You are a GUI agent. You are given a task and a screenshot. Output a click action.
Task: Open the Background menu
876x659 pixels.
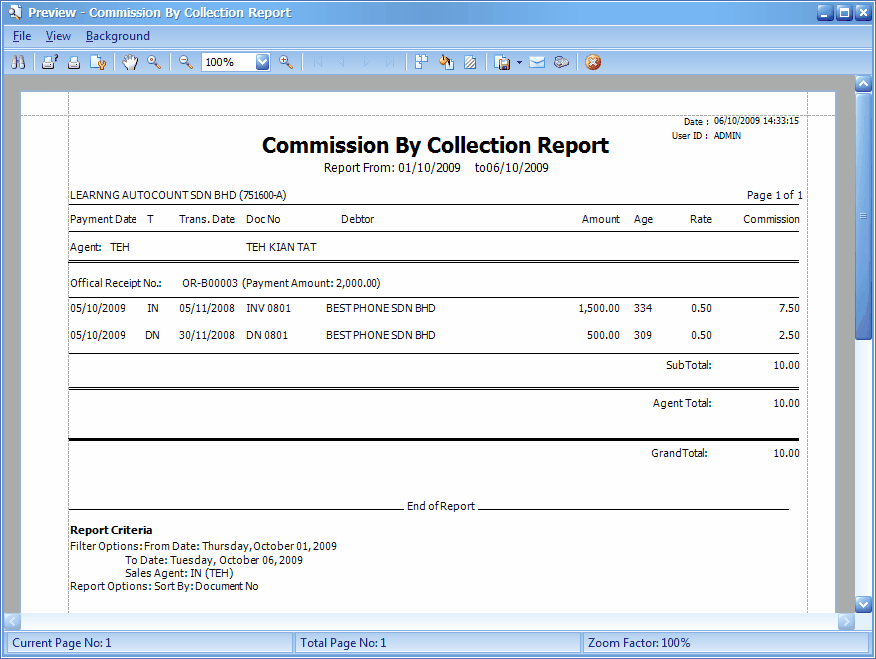[x=118, y=36]
